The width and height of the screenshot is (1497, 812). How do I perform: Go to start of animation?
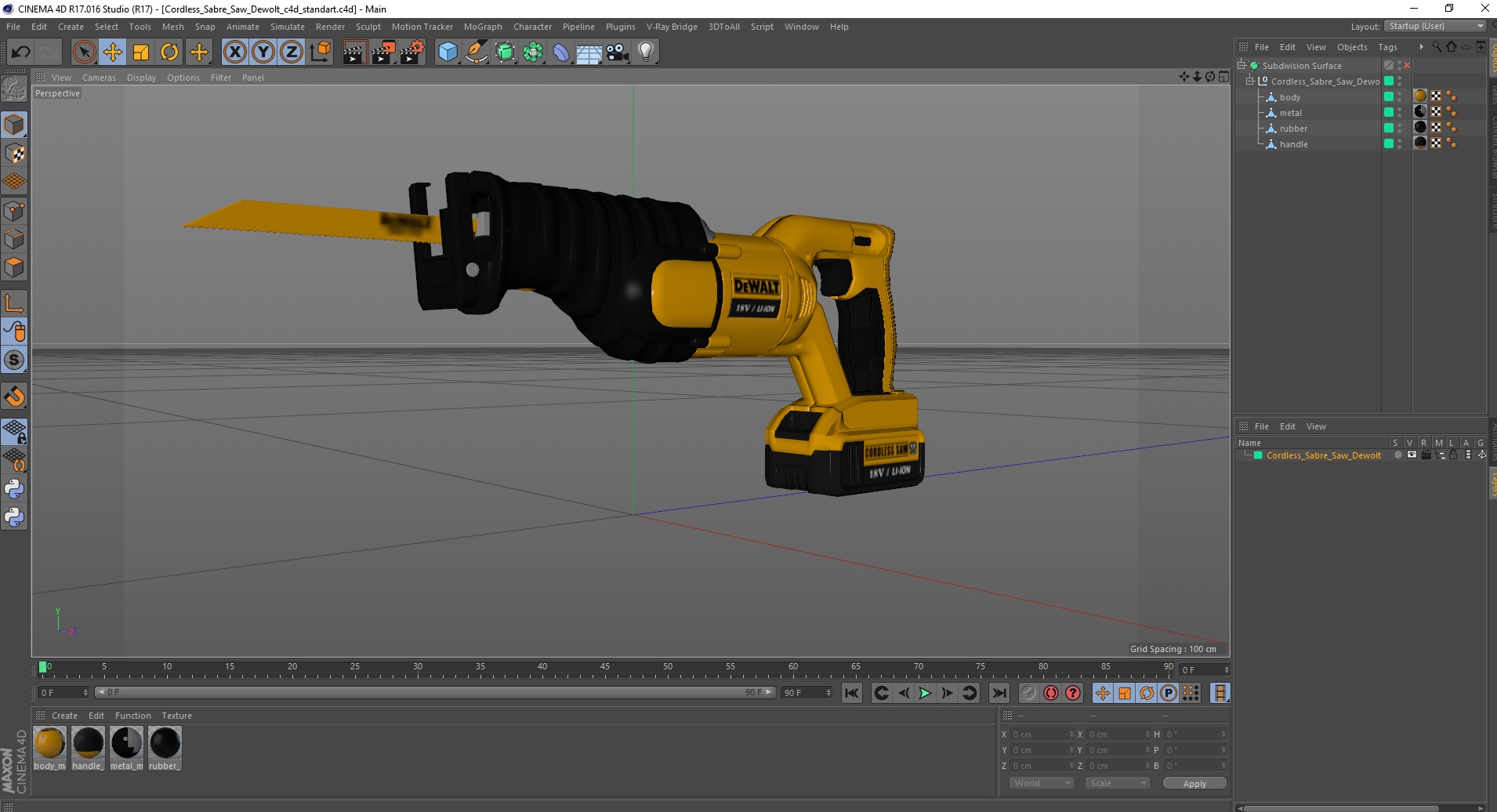(x=852, y=693)
